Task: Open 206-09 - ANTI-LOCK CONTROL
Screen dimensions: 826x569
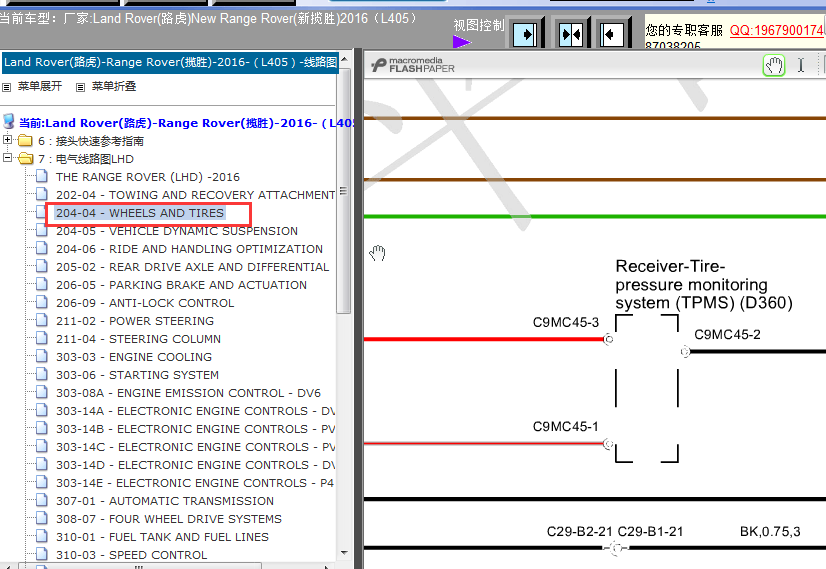Action: coord(145,303)
